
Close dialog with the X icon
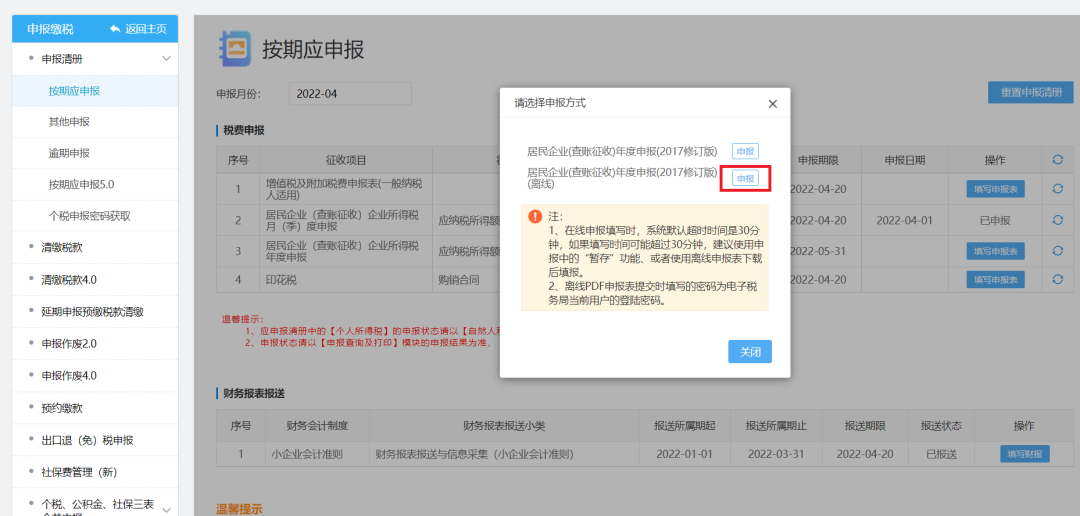[772, 104]
